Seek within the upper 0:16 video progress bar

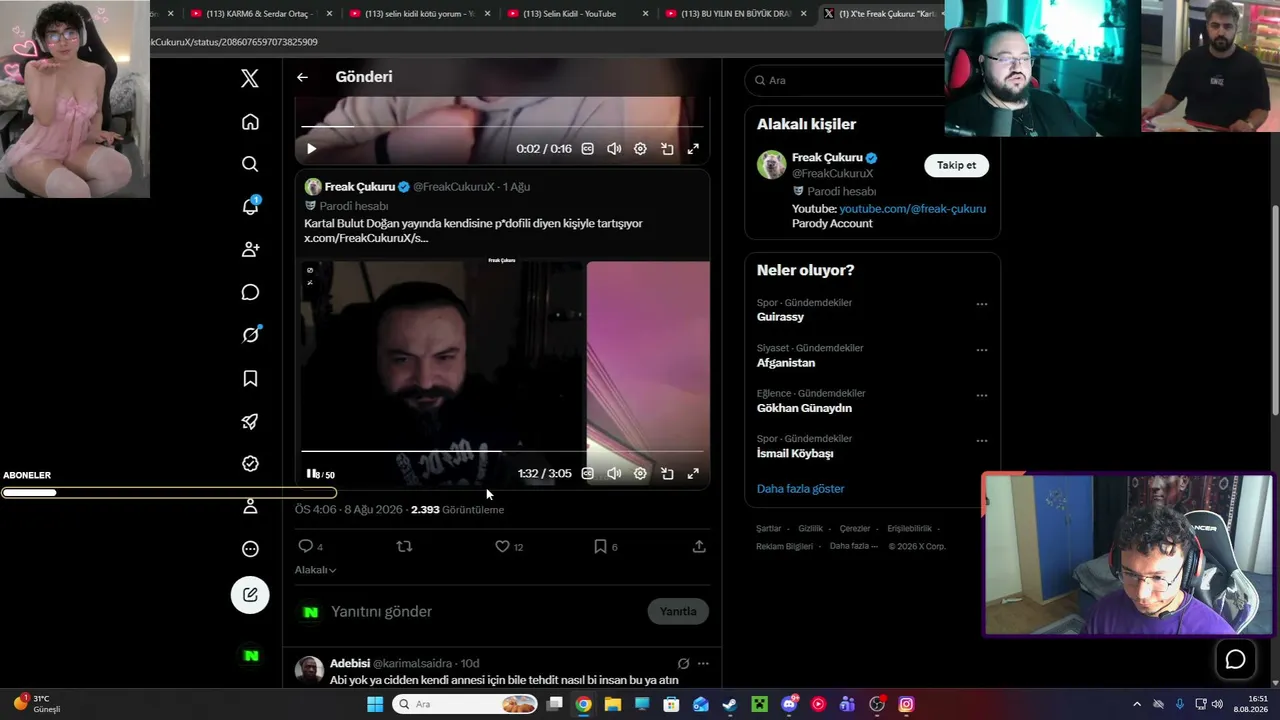[503, 126]
